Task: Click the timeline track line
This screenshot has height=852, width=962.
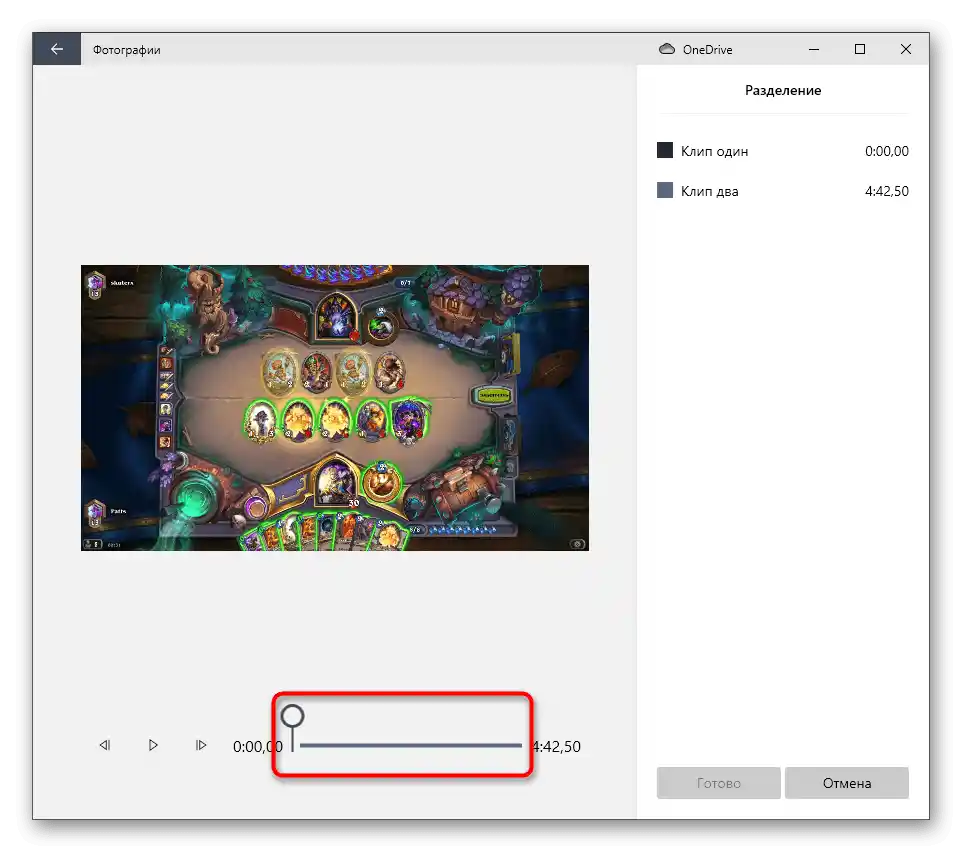Action: [x=410, y=746]
